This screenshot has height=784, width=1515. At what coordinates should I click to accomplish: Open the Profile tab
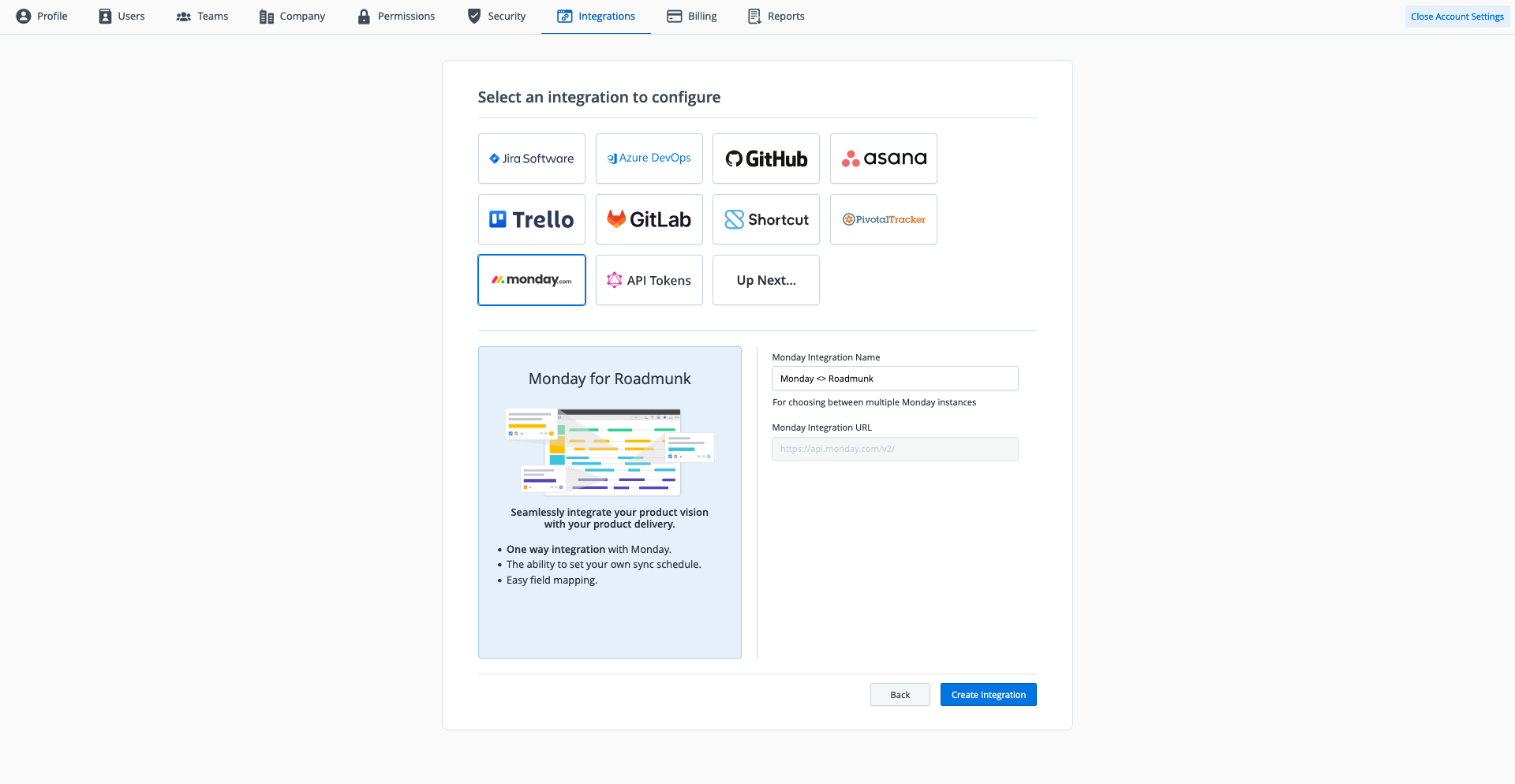click(42, 17)
